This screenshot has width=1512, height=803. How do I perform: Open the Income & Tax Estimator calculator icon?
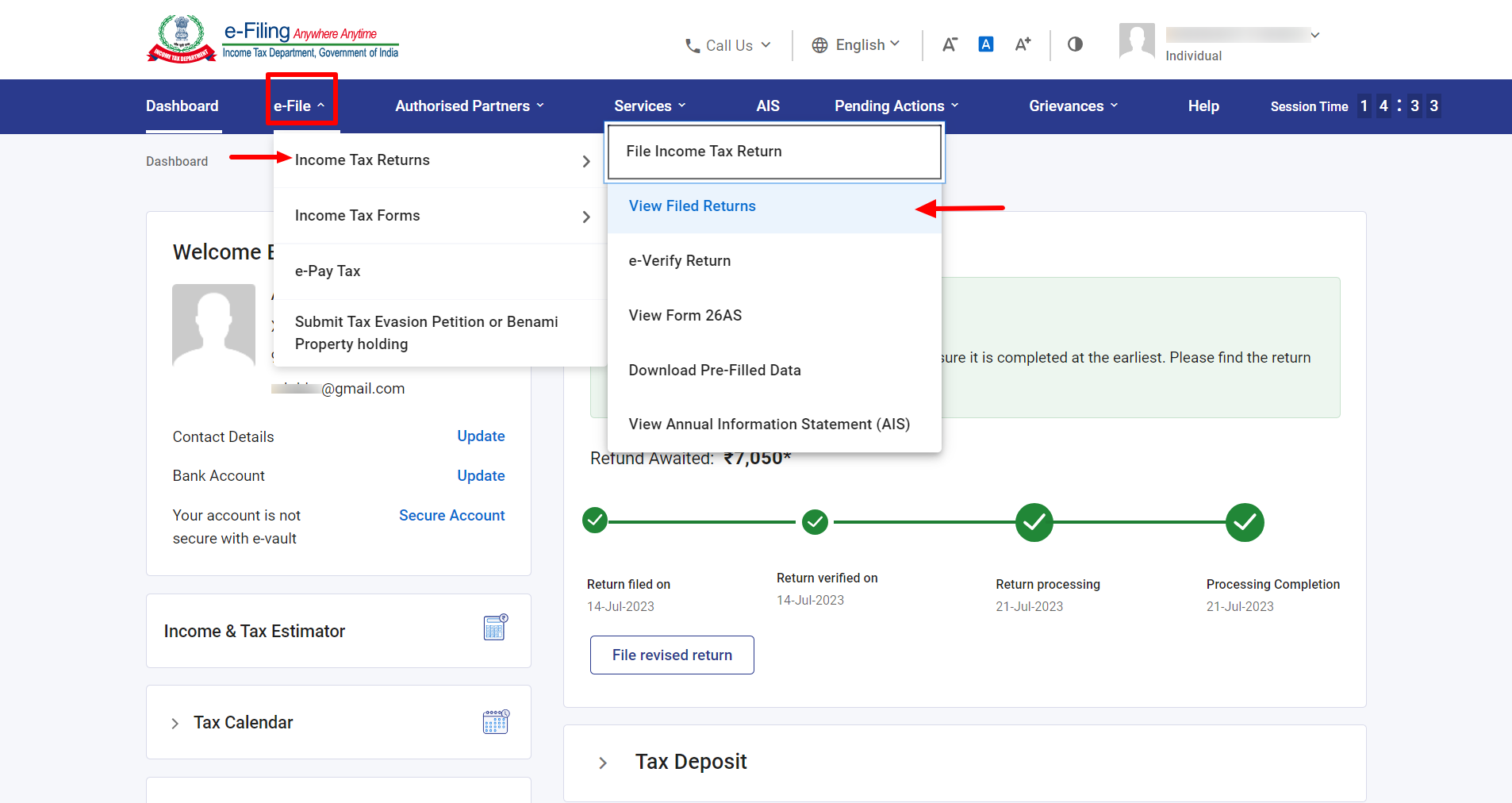(x=495, y=628)
